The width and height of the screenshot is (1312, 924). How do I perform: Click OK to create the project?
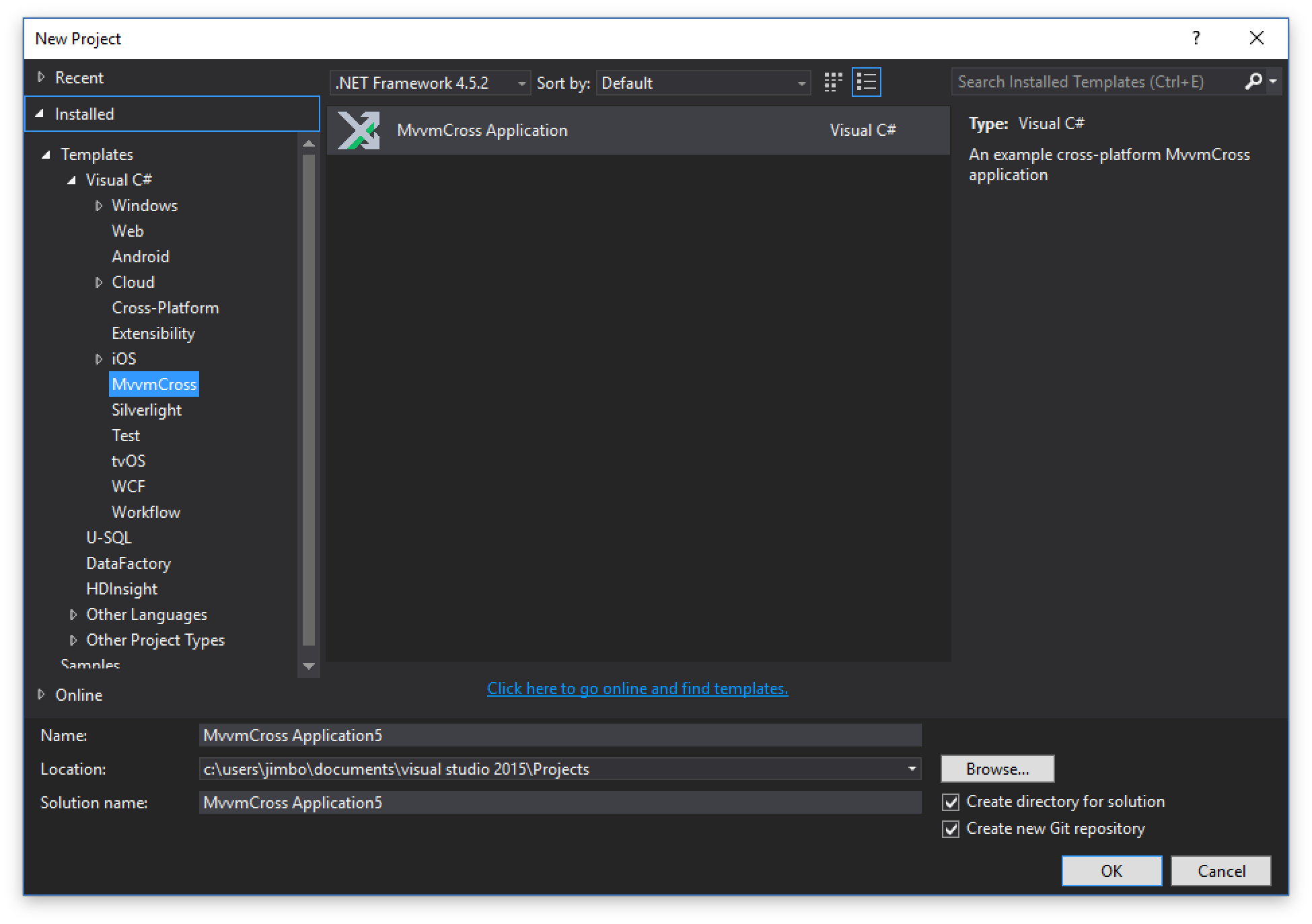click(1111, 871)
